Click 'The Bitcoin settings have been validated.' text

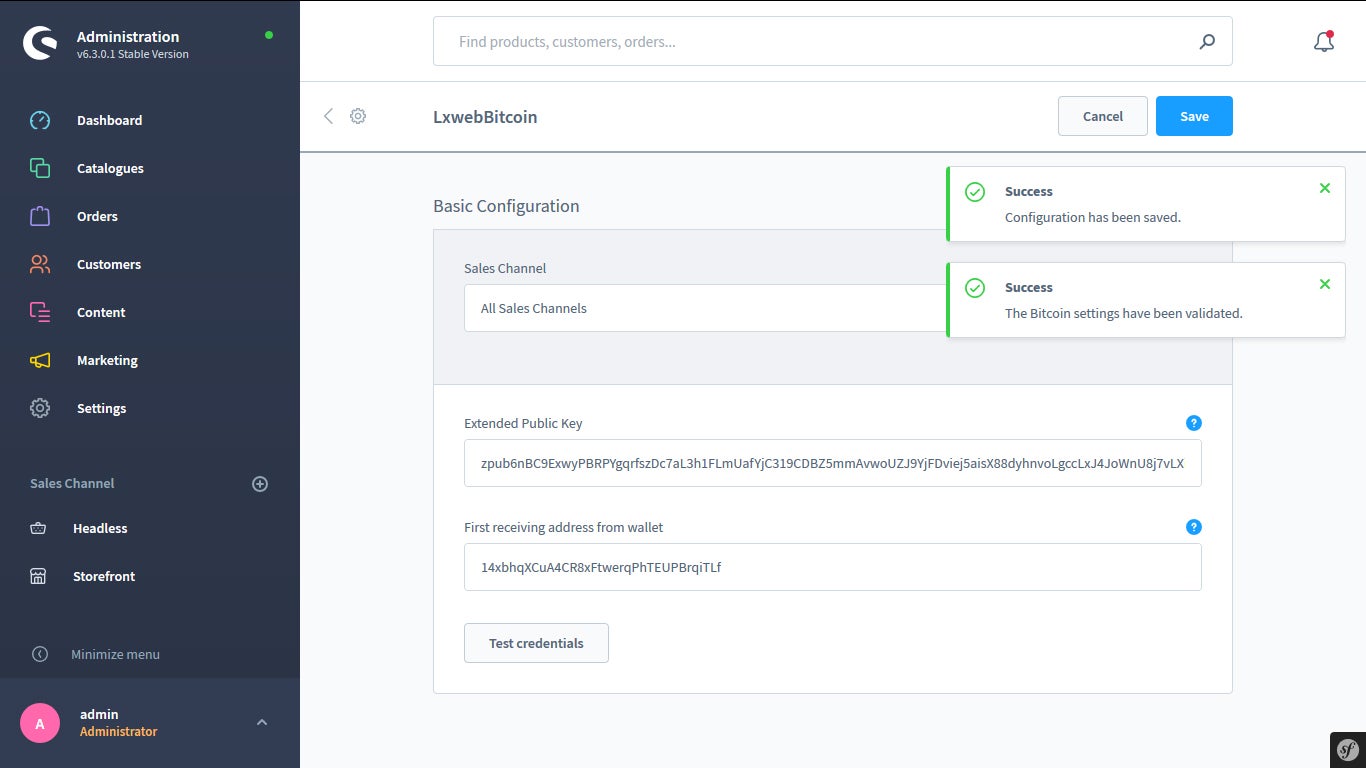1124,313
